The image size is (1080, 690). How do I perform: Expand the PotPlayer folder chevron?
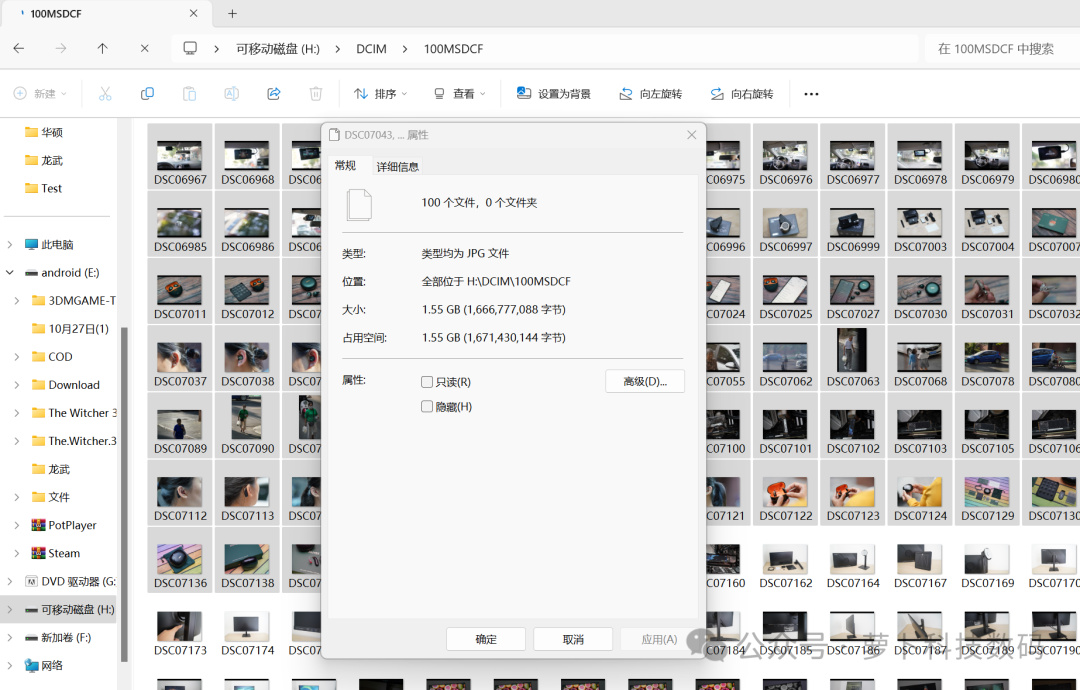pos(17,525)
